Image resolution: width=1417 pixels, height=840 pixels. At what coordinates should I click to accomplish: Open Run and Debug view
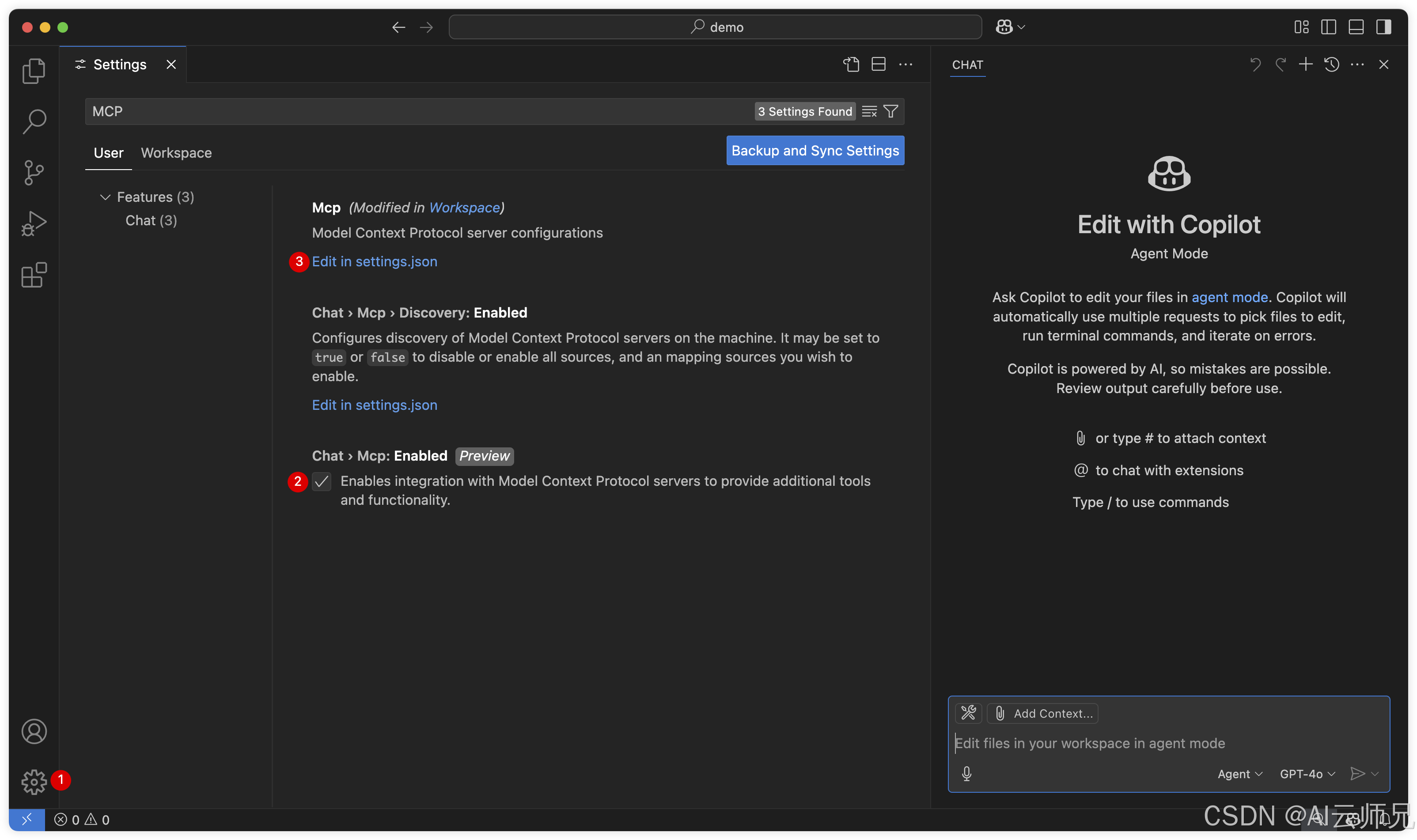(x=34, y=224)
